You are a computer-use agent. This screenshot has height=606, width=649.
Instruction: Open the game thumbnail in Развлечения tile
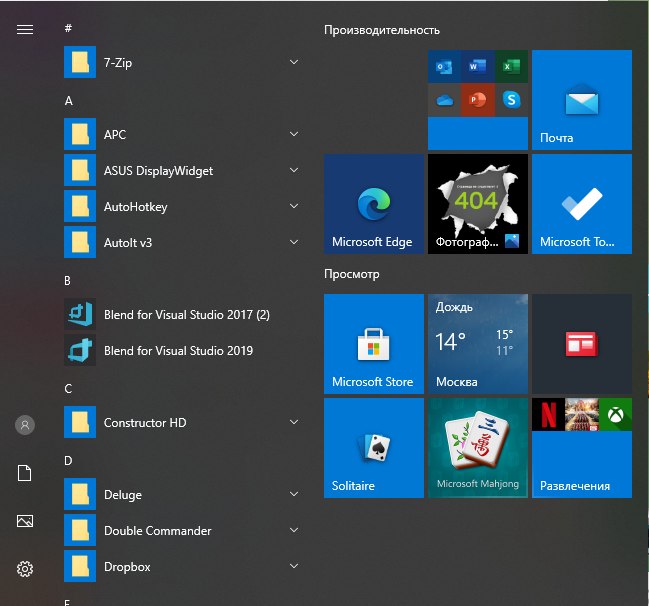pyautogui.click(x=582, y=414)
